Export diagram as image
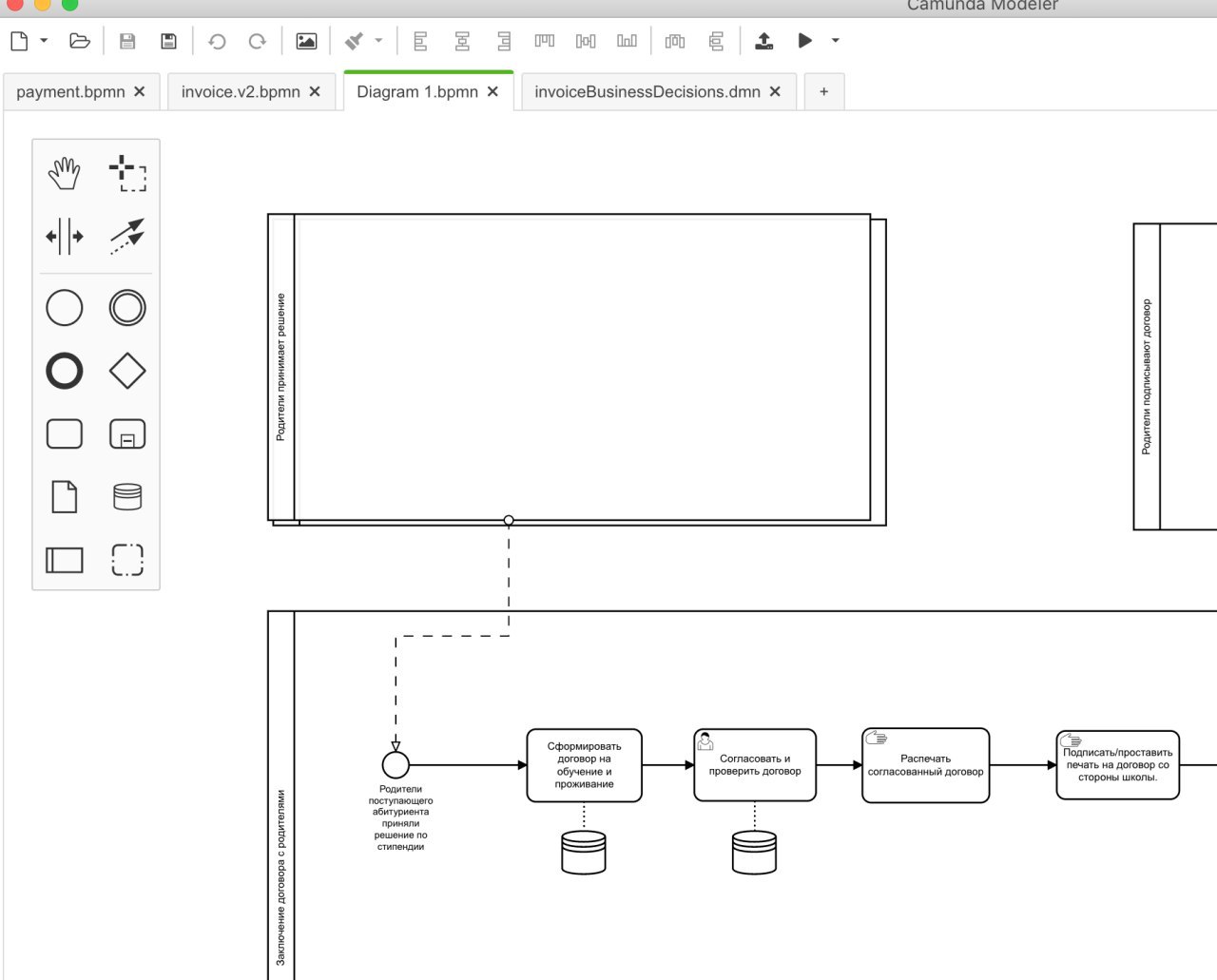This screenshot has width=1217, height=980. coord(306,41)
